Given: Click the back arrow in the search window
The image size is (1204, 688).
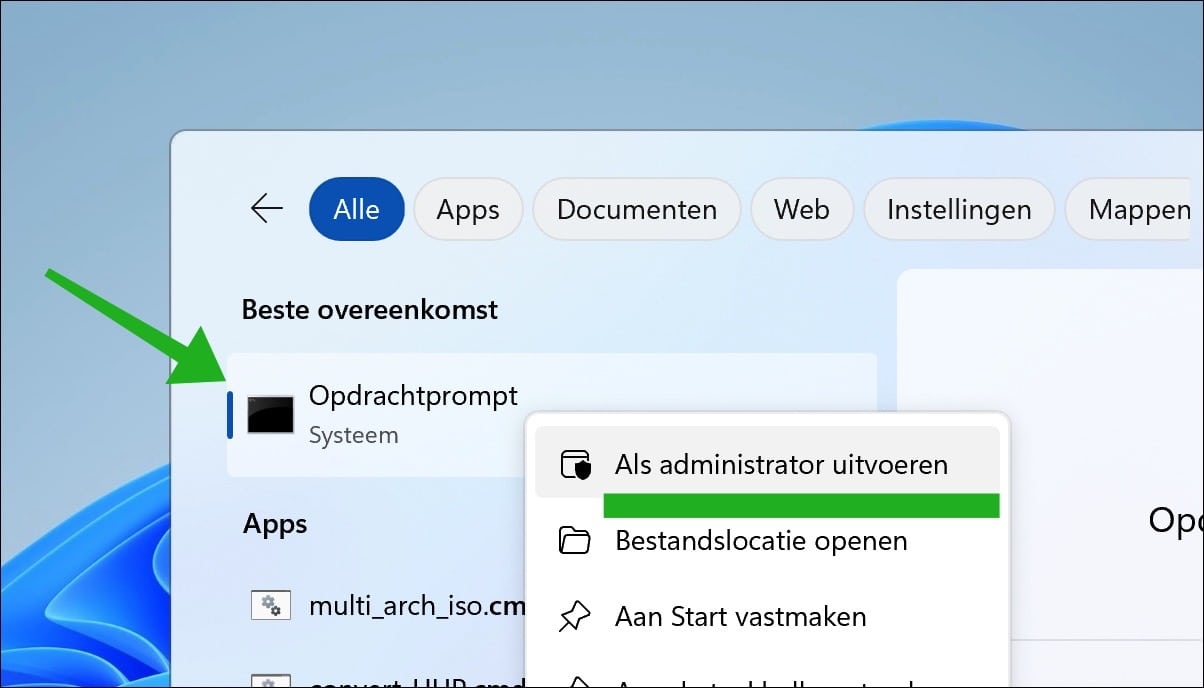Looking at the screenshot, I should 265,209.
